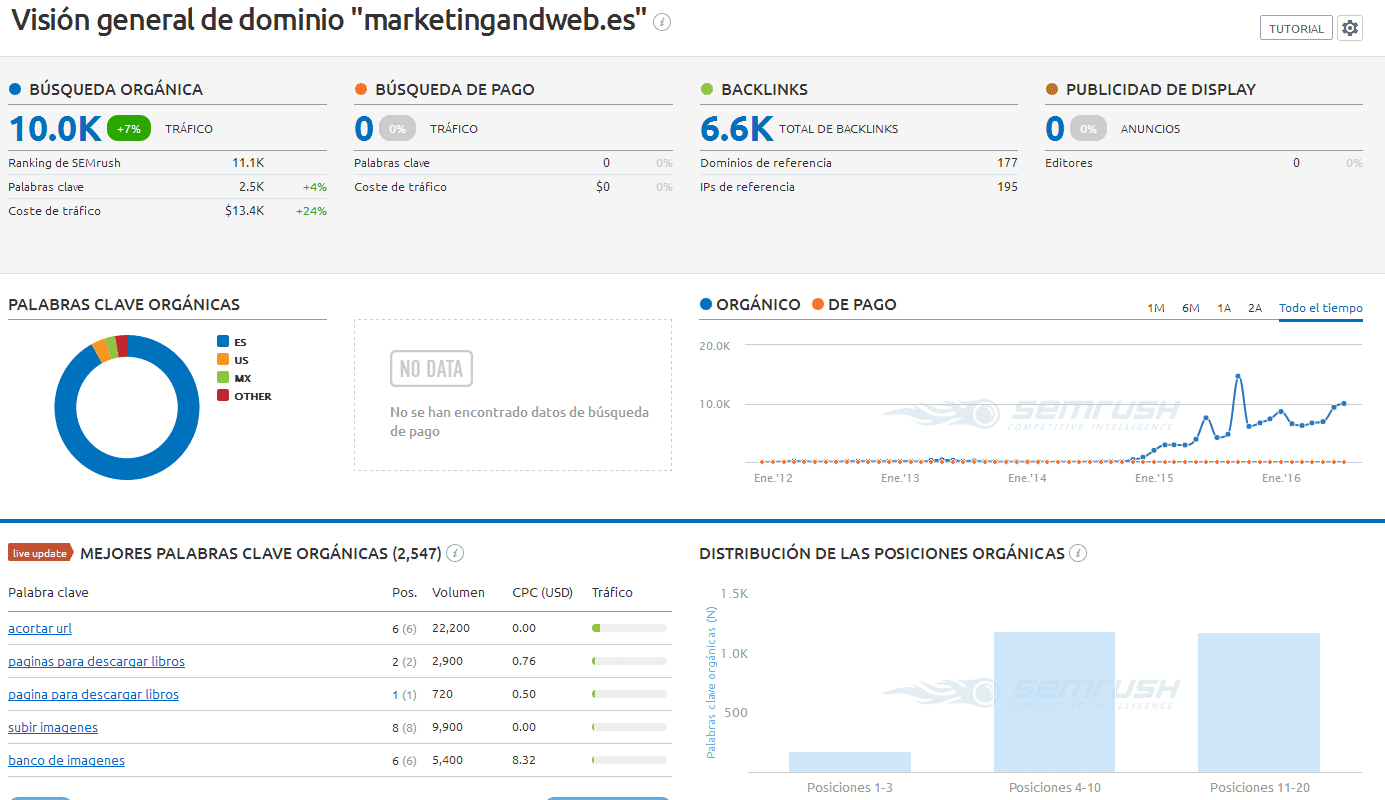The height and width of the screenshot is (800, 1385).
Task: Click the live update badge
Action: 41,553
